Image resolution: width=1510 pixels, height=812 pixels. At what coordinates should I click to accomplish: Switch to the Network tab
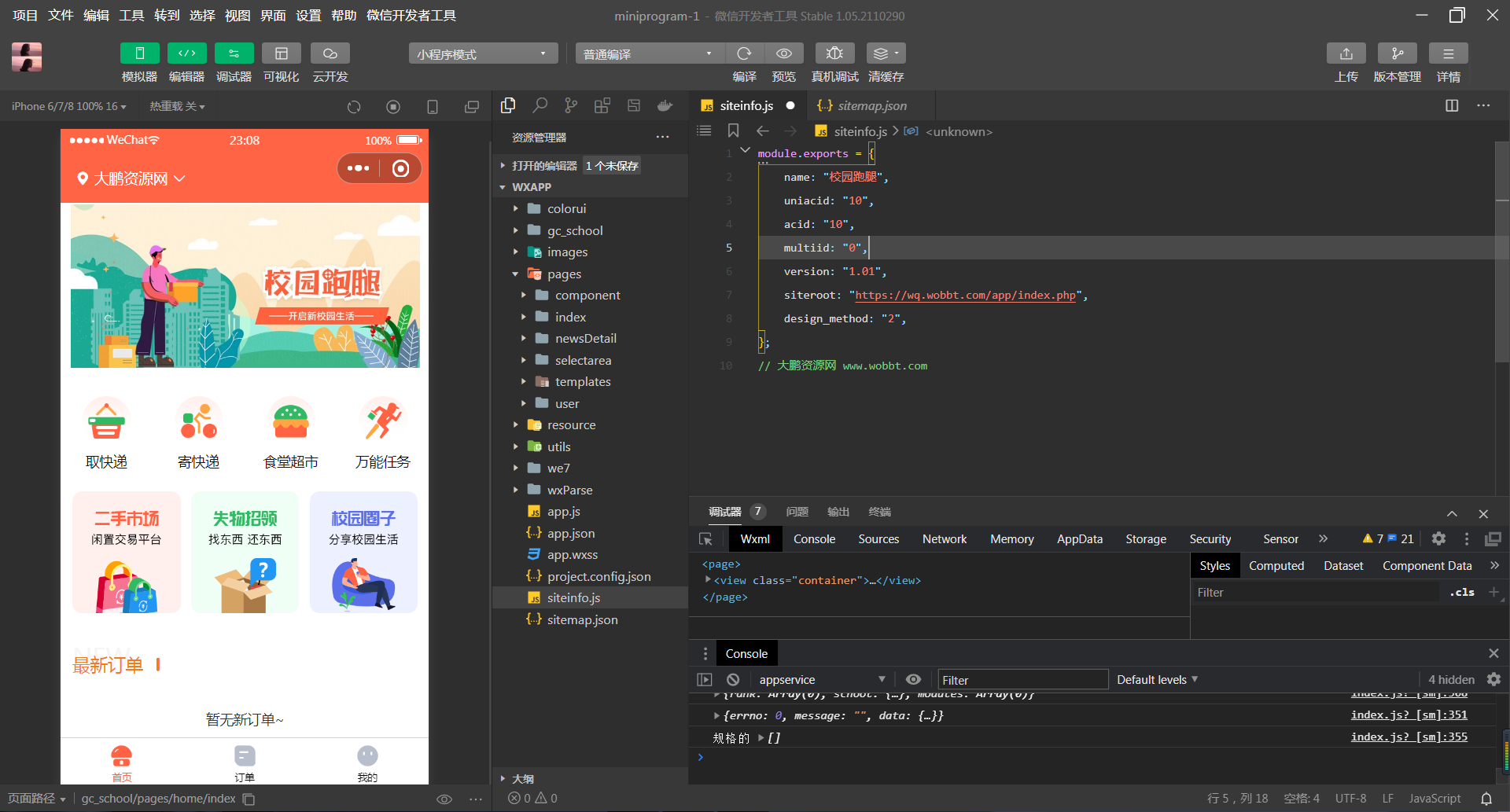(x=944, y=539)
